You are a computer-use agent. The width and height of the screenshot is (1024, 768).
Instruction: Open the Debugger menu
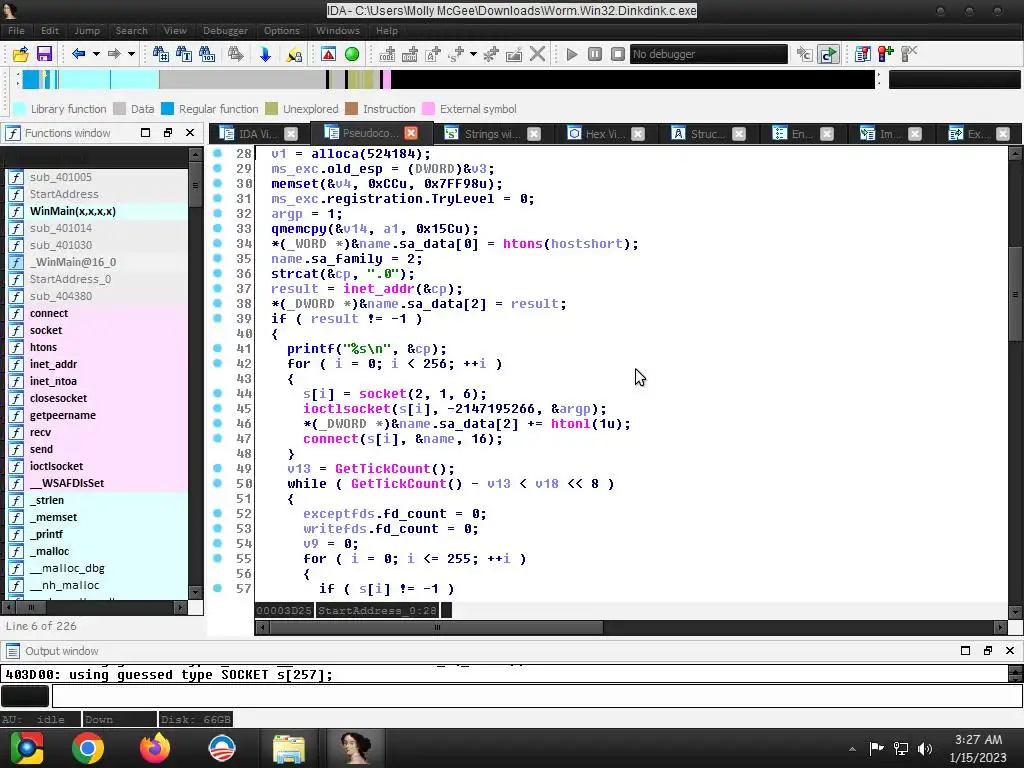click(x=225, y=31)
